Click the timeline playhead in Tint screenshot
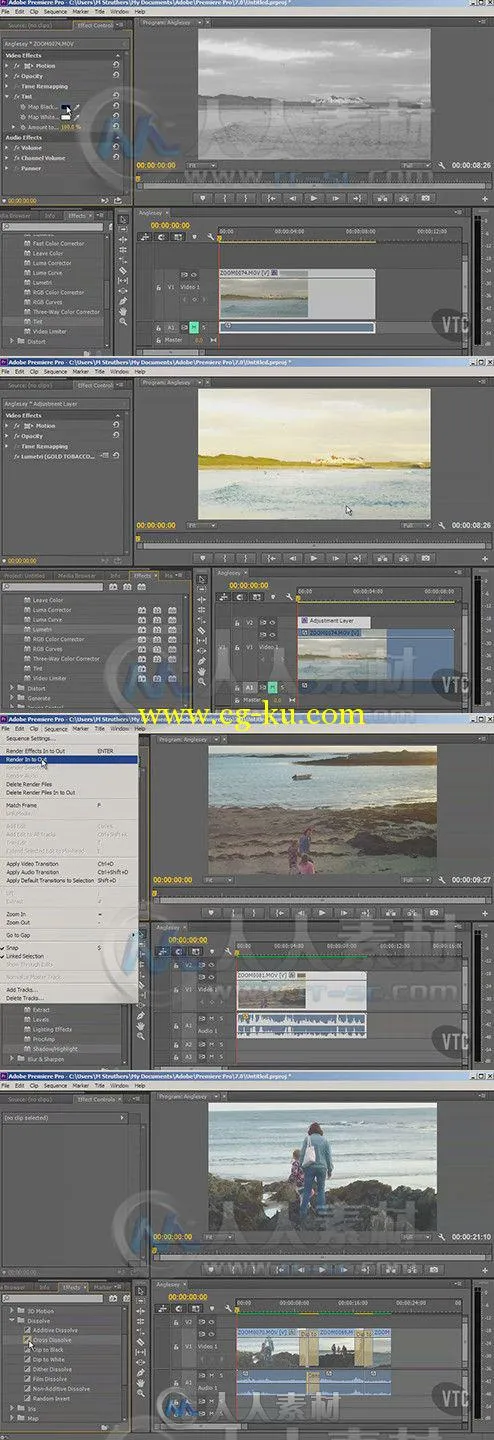Image resolution: width=494 pixels, height=1440 pixels. coord(220,240)
